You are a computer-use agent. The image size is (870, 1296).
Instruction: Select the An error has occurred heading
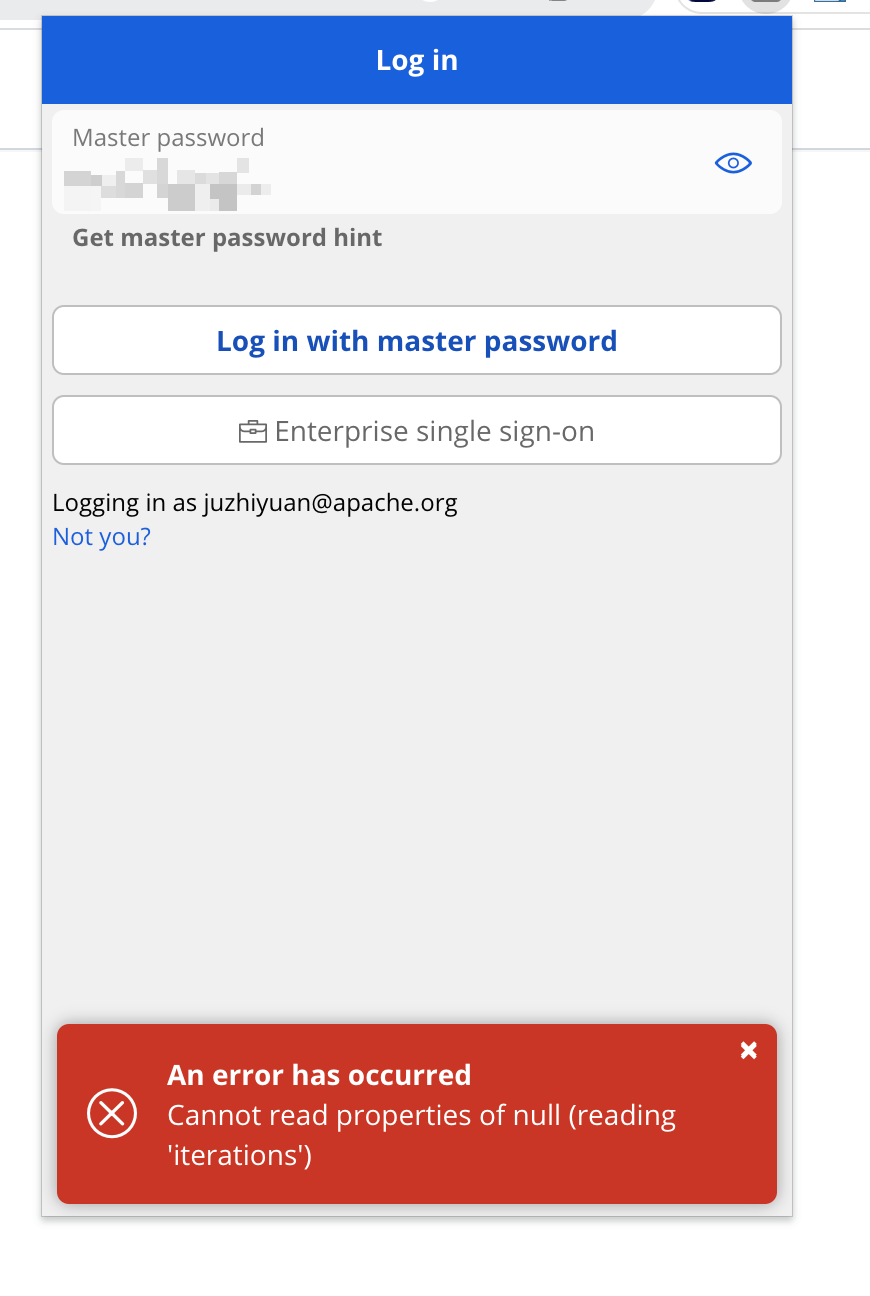pyautogui.click(x=319, y=1075)
